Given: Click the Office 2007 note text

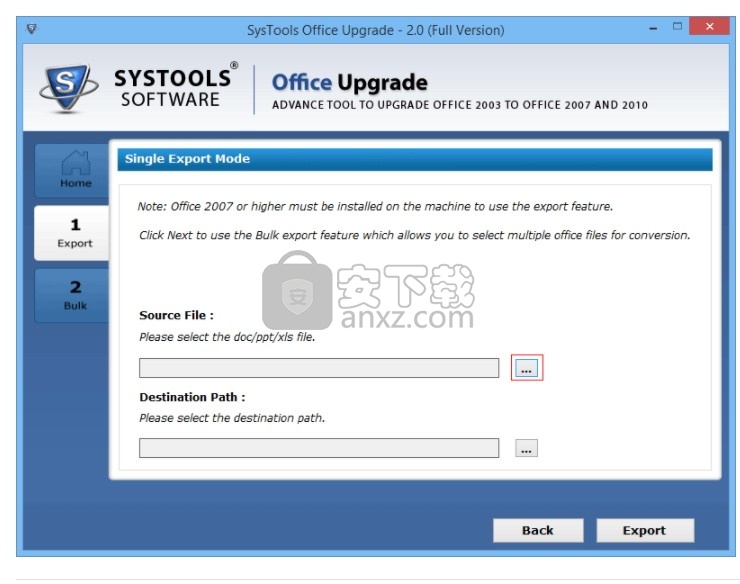Looking at the screenshot, I should (x=375, y=206).
